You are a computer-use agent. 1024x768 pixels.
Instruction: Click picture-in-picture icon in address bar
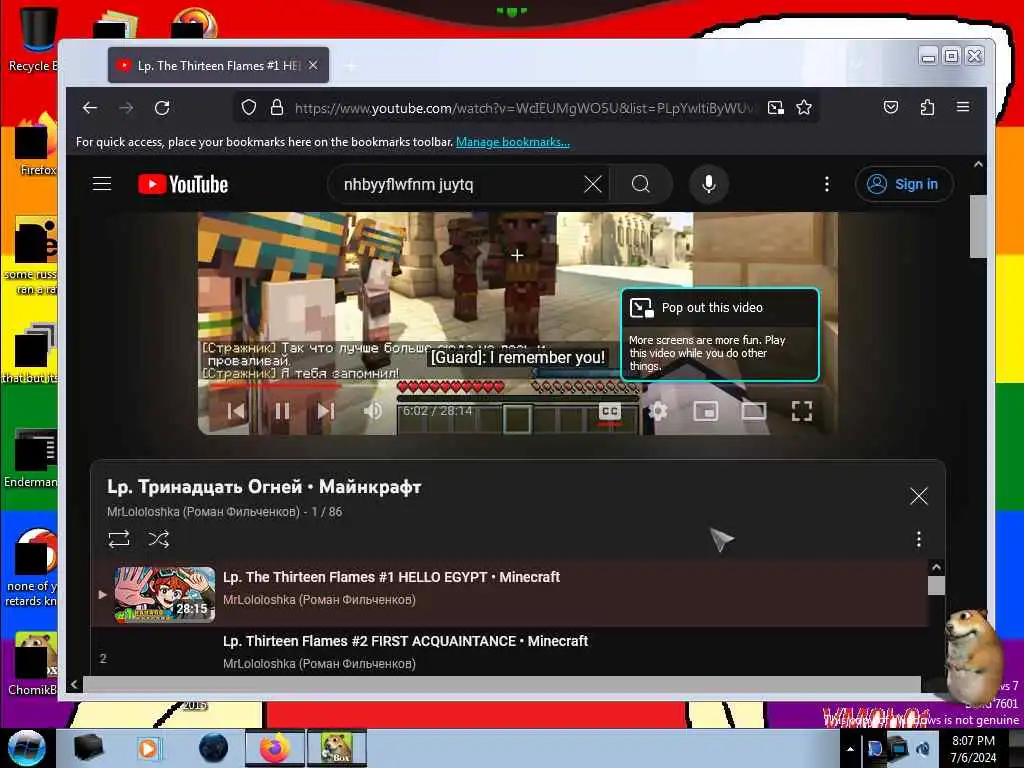pyautogui.click(x=776, y=108)
